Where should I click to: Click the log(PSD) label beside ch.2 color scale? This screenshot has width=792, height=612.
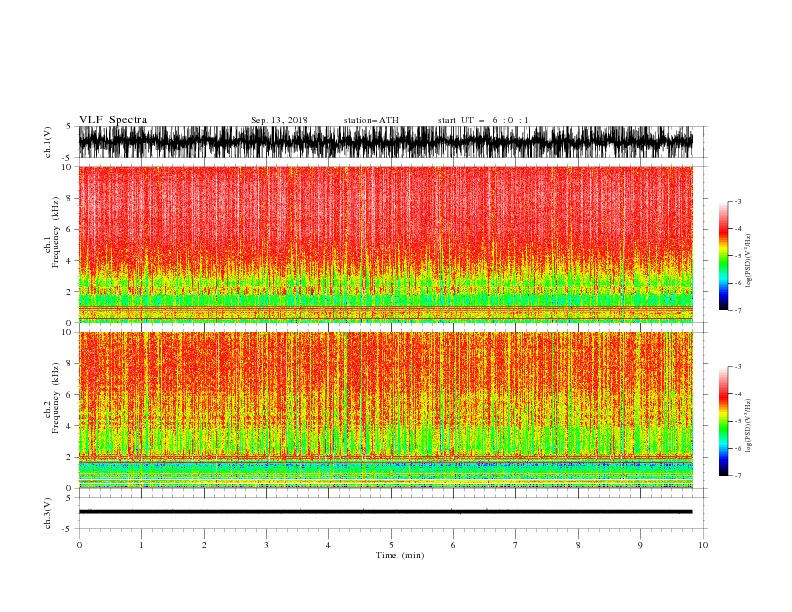(749, 426)
